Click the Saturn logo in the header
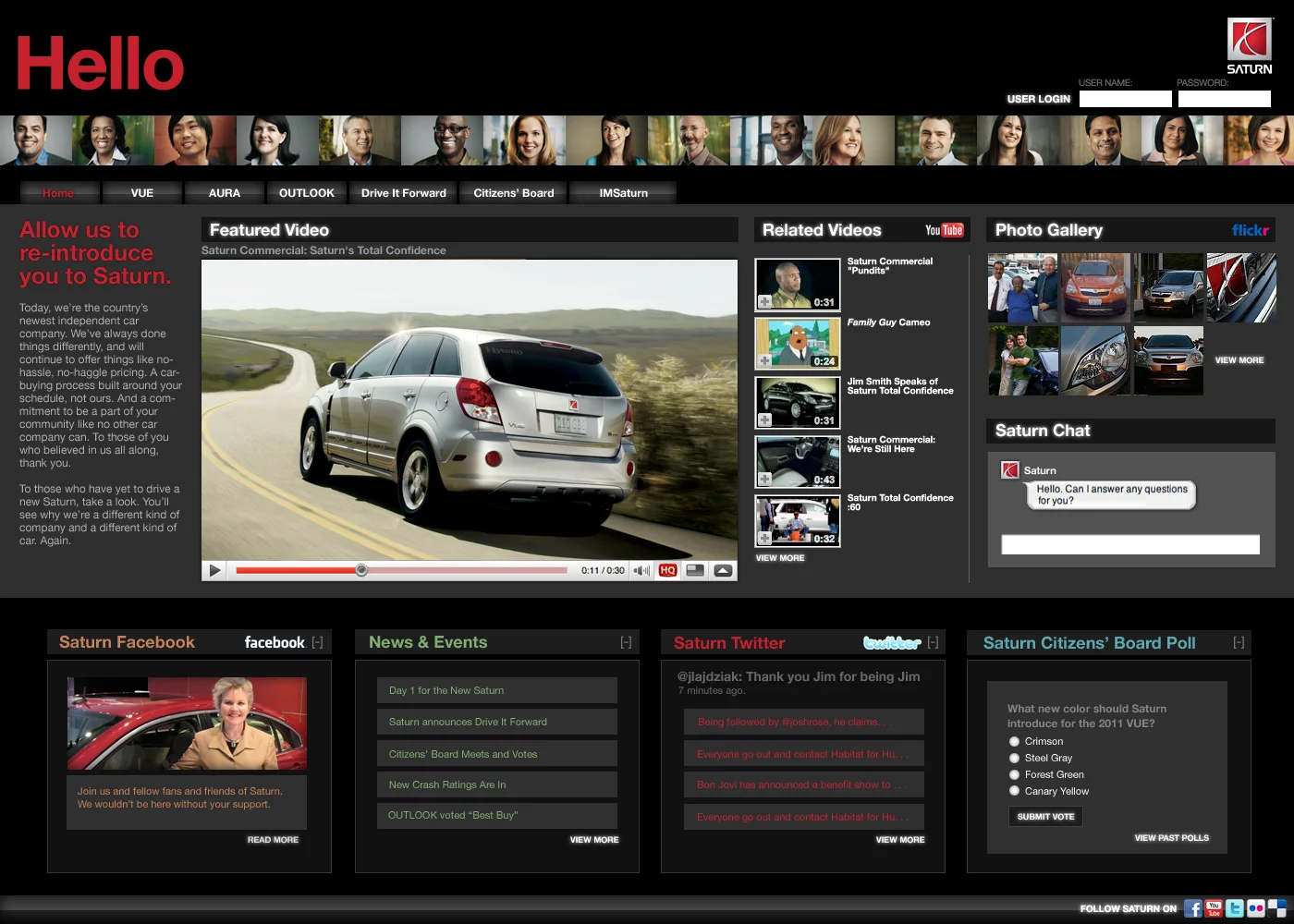The height and width of the screenshot is (924, 1294). tap(1250, 46)
